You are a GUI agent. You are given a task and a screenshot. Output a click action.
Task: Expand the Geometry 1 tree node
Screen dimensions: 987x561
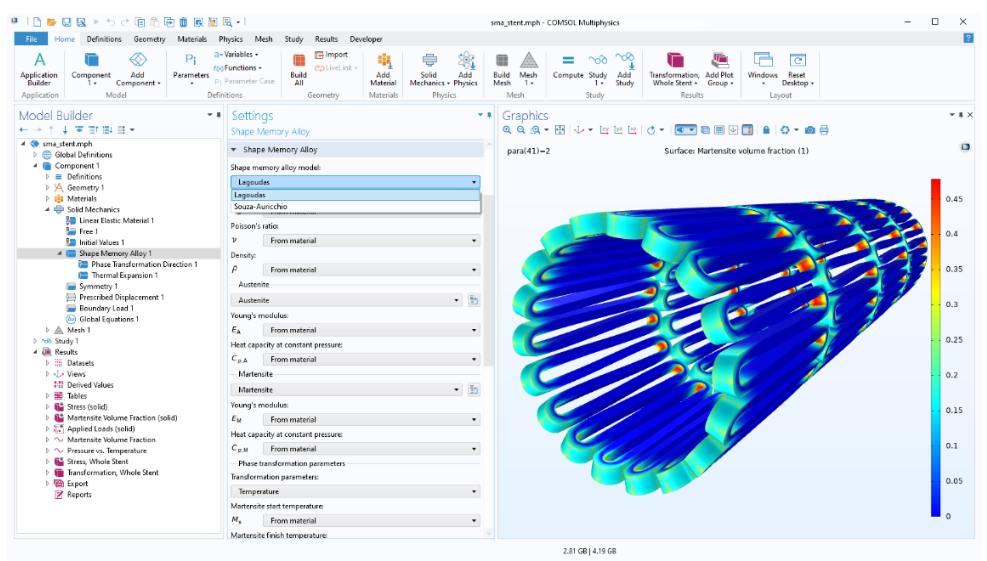[x=47, y=188]
